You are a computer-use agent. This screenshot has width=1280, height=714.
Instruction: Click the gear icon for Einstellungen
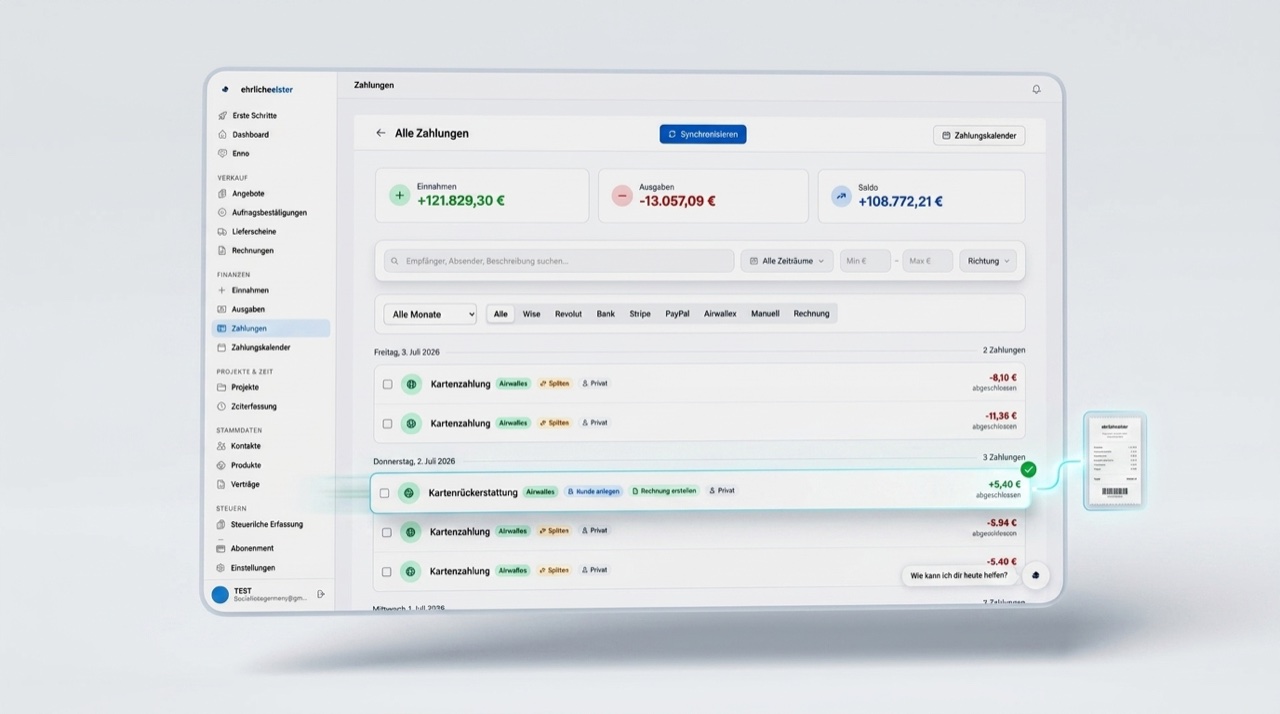coord(222,568)
